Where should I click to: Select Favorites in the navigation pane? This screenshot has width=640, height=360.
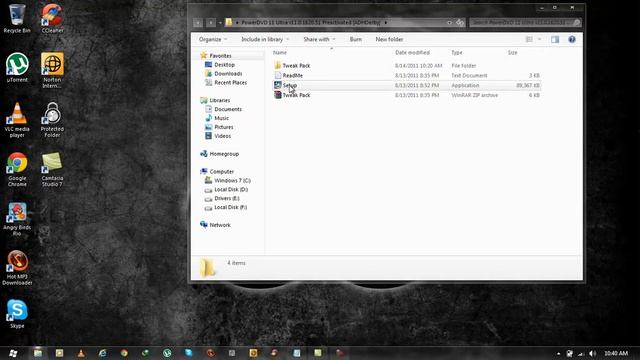point(220,56)
